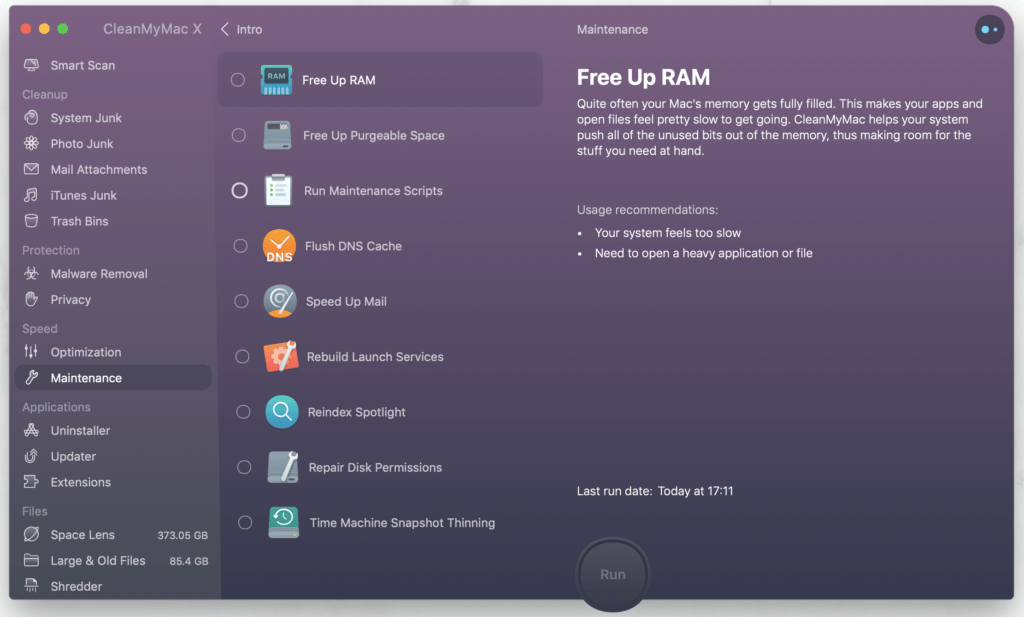This screenshot has width=1024, height=617.
Task: Click the Free Up RAM chip icon
Action: coord(276,80)
